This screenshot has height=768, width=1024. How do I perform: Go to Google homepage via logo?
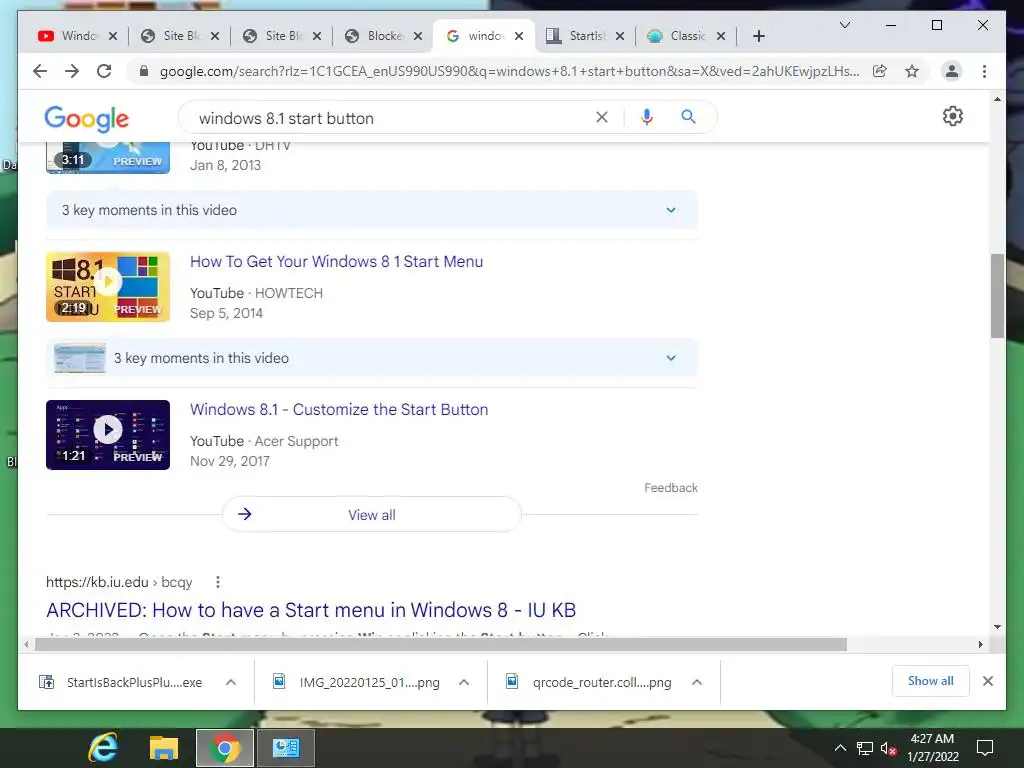86,118
